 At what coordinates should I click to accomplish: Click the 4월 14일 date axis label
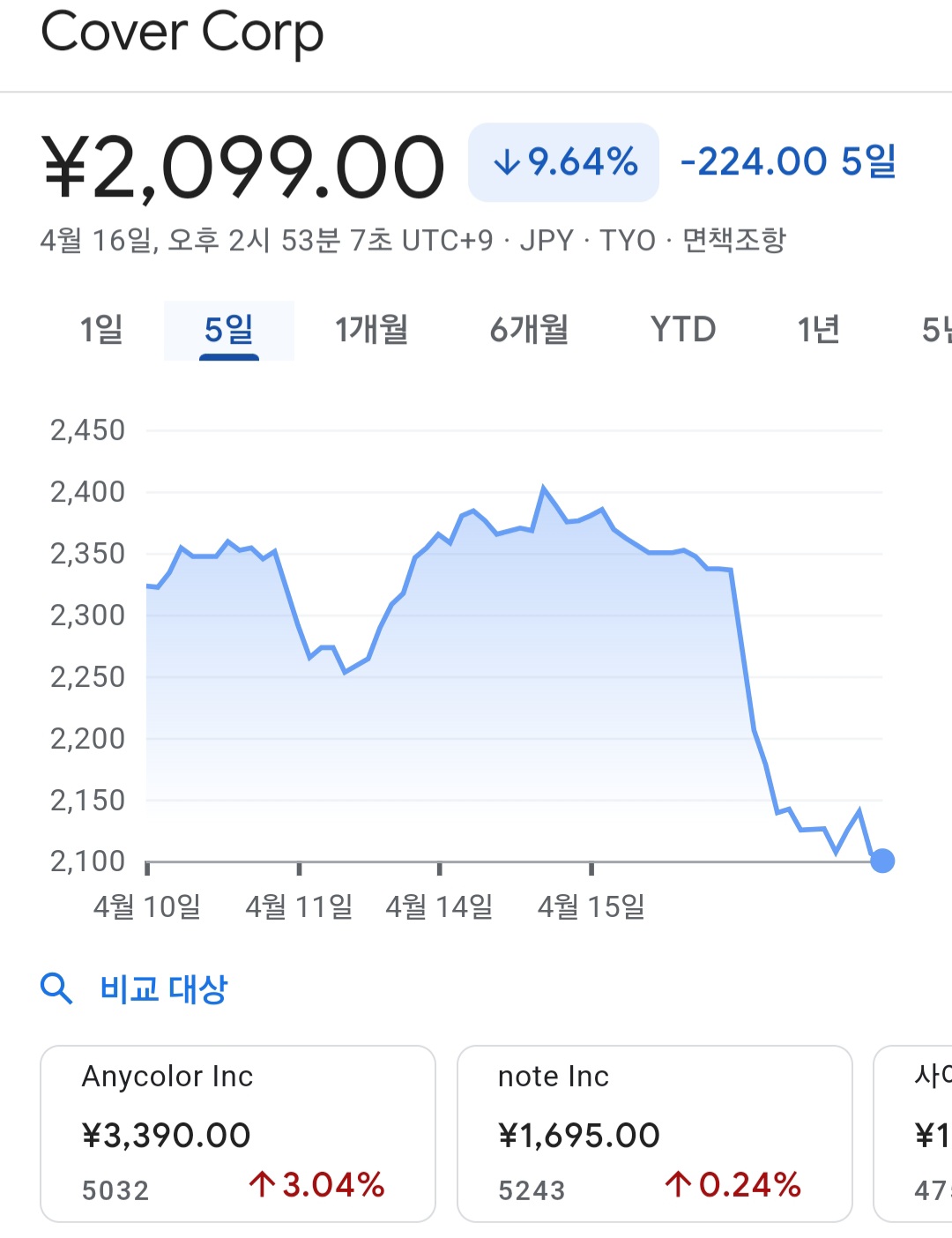(x=439, y=906)
